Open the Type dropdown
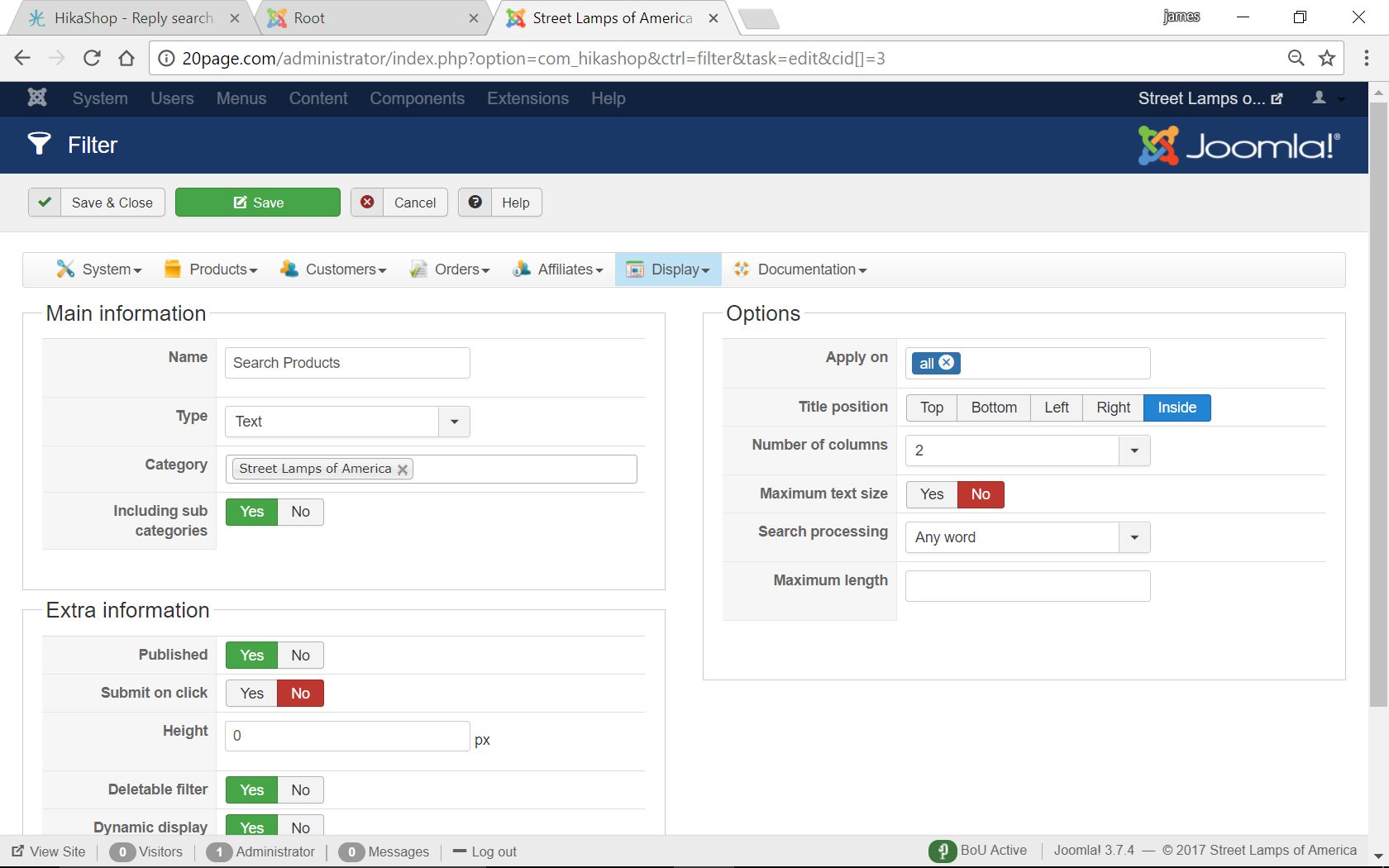Viewport: 1389px width, 868px height. 347,422
